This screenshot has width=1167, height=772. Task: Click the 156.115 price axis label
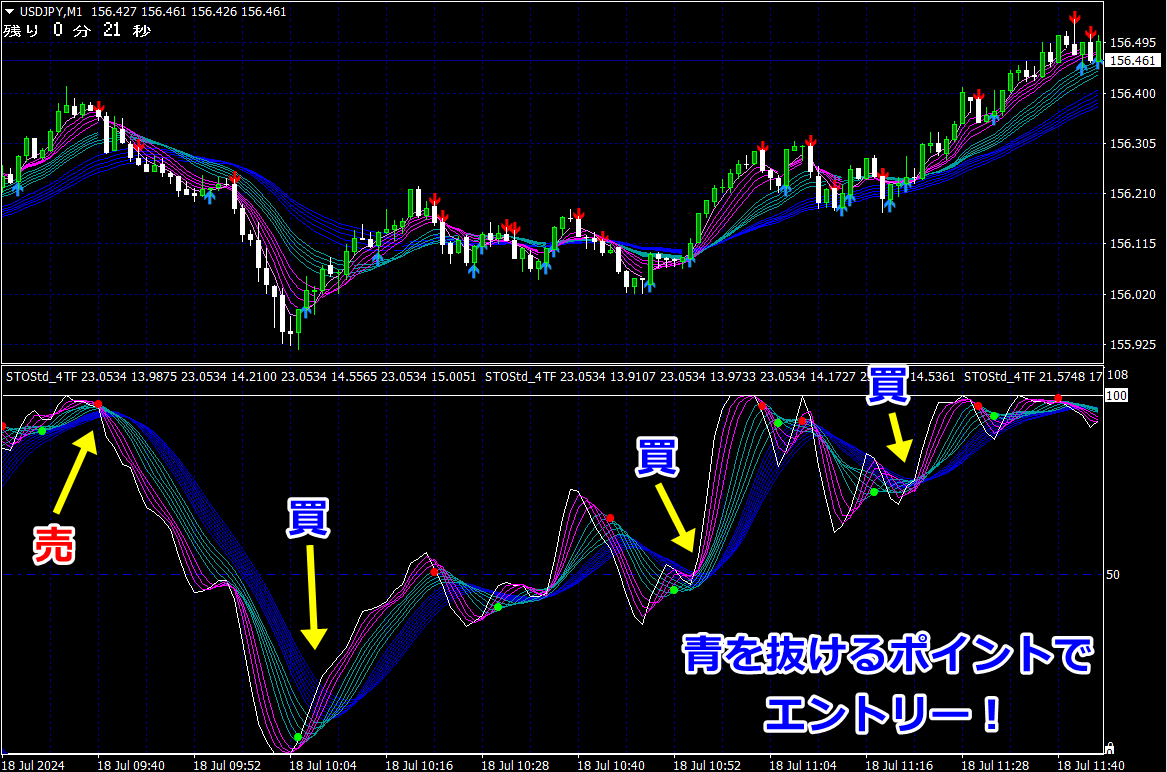click(1133, 244)
